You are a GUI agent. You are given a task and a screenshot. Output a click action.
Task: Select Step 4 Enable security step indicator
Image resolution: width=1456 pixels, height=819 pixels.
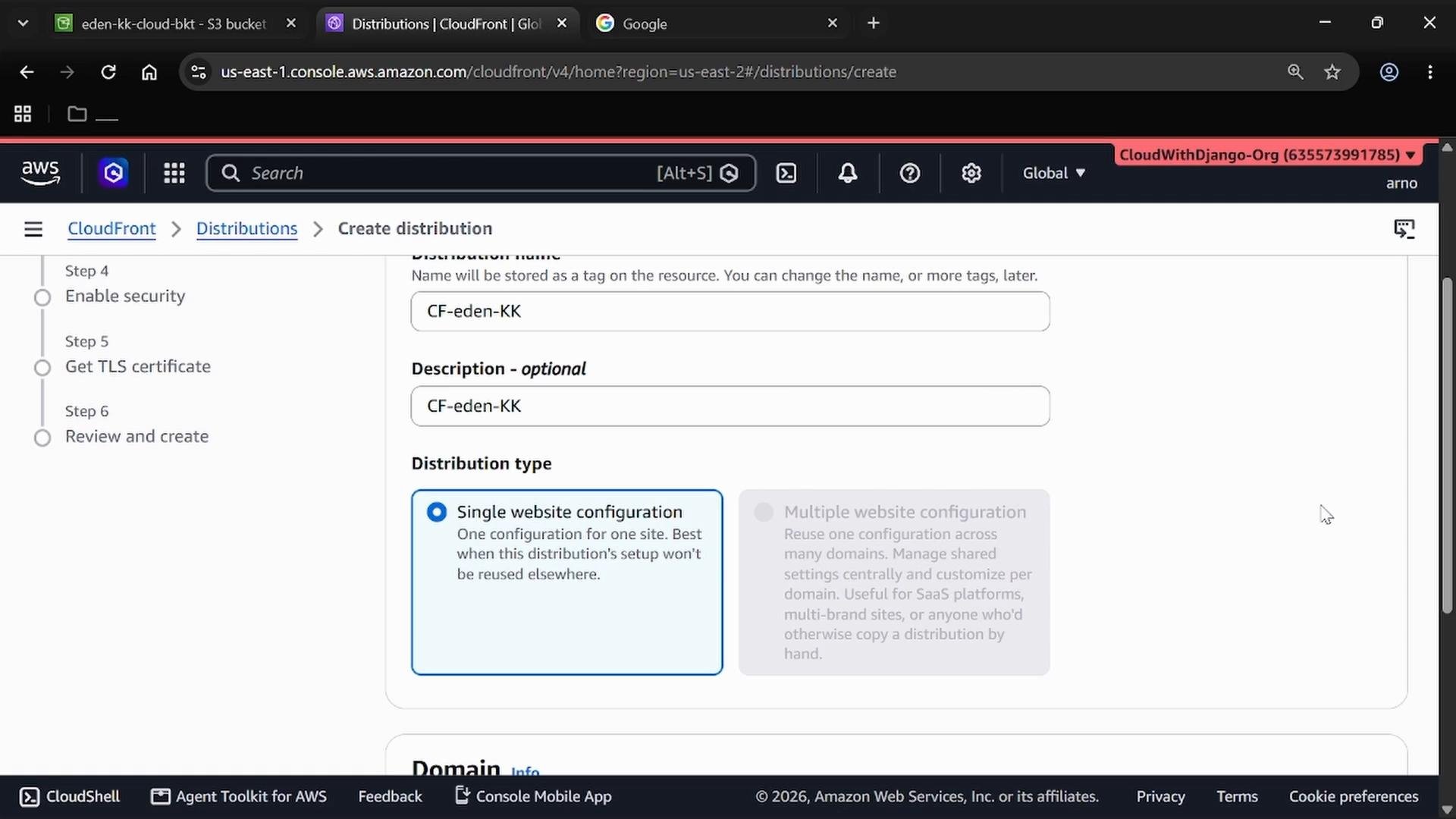pos(42,297)
